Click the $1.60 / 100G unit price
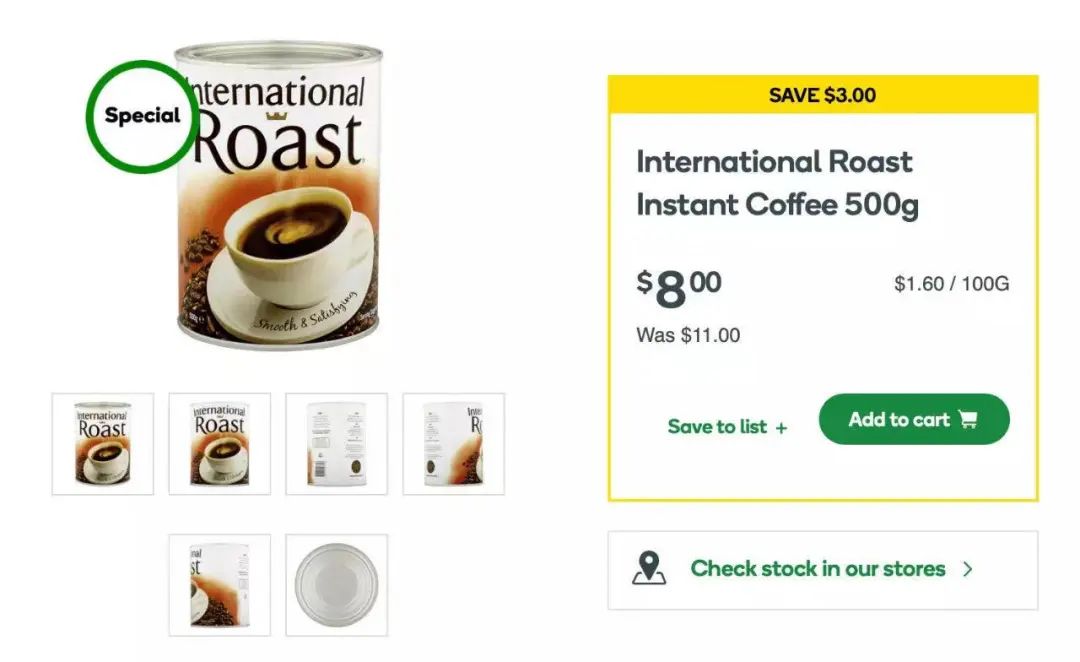Viewport: 1080px width, 662px height. (x=951, y=284)
